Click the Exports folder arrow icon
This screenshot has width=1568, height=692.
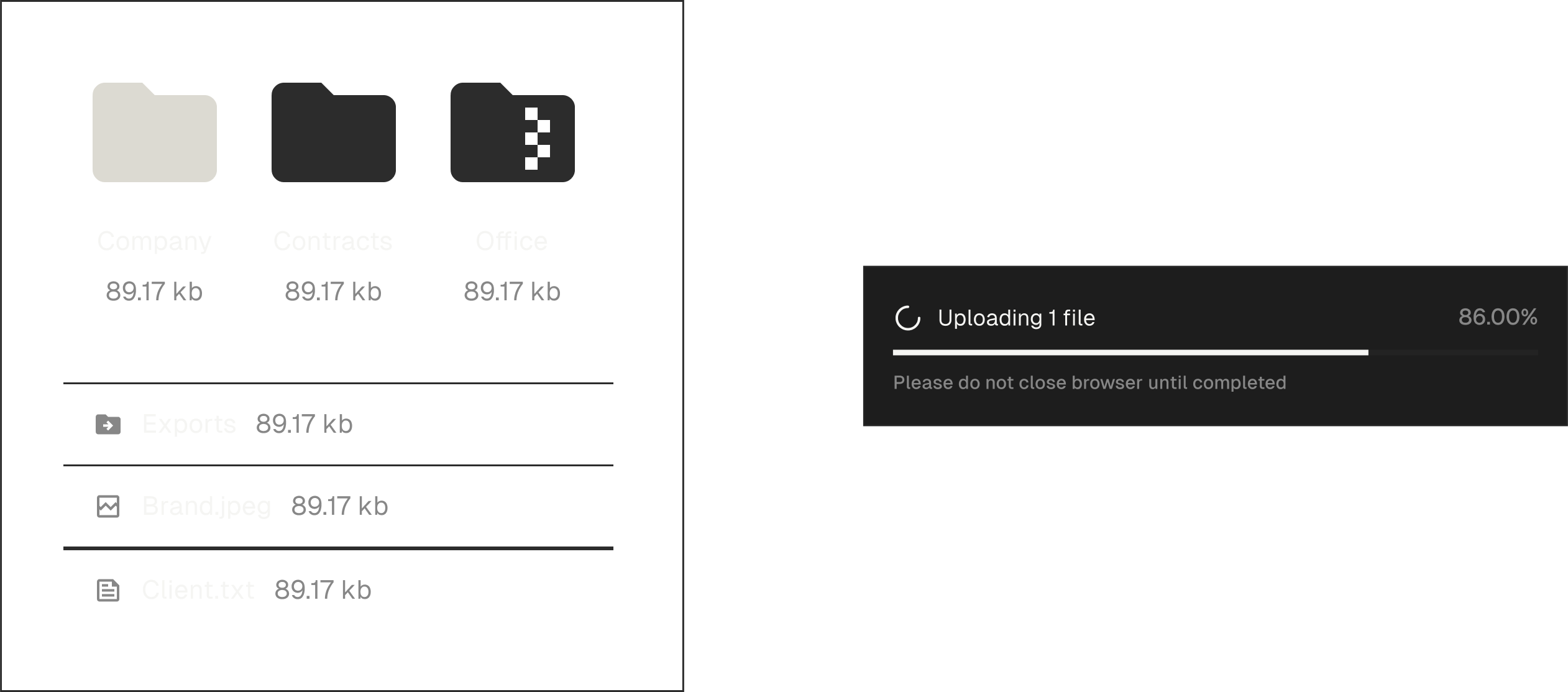(108, 424)
